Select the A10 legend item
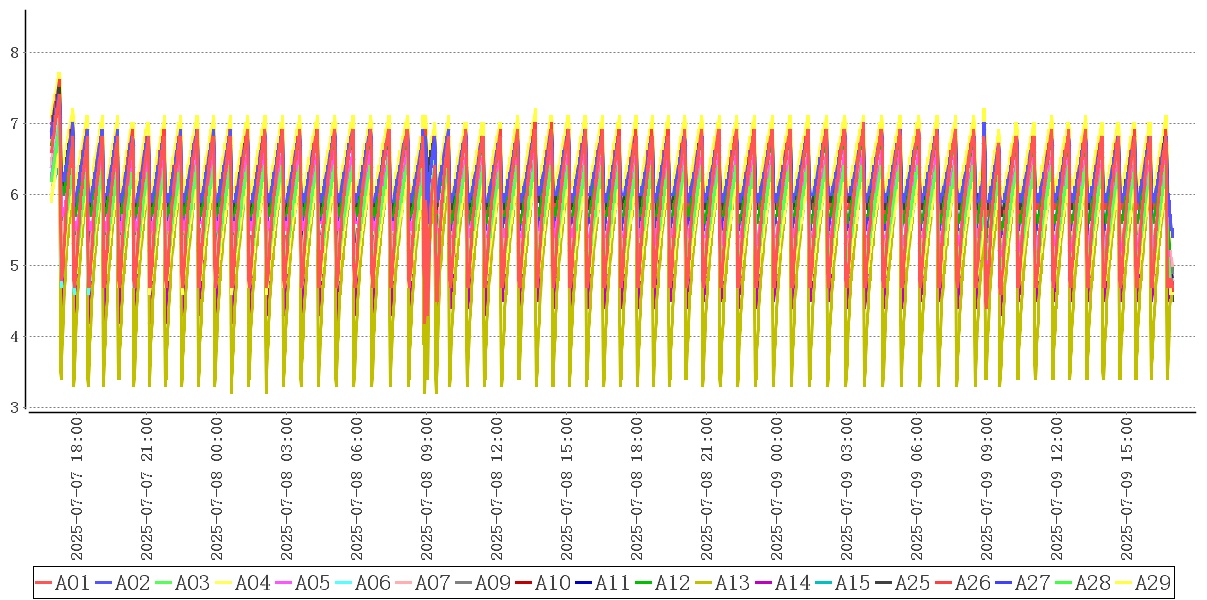The image size is (1207, 600). pos(553,582)
